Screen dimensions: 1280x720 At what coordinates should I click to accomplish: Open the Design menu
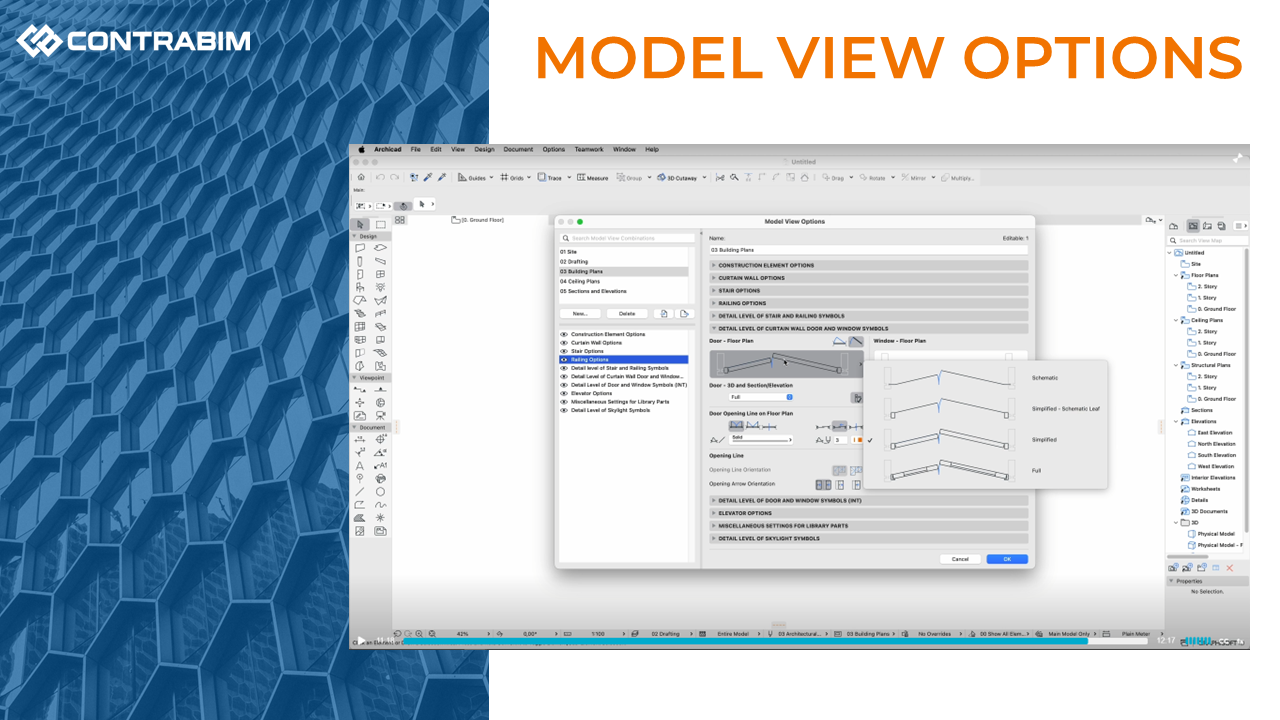click(x=484, y=149)
